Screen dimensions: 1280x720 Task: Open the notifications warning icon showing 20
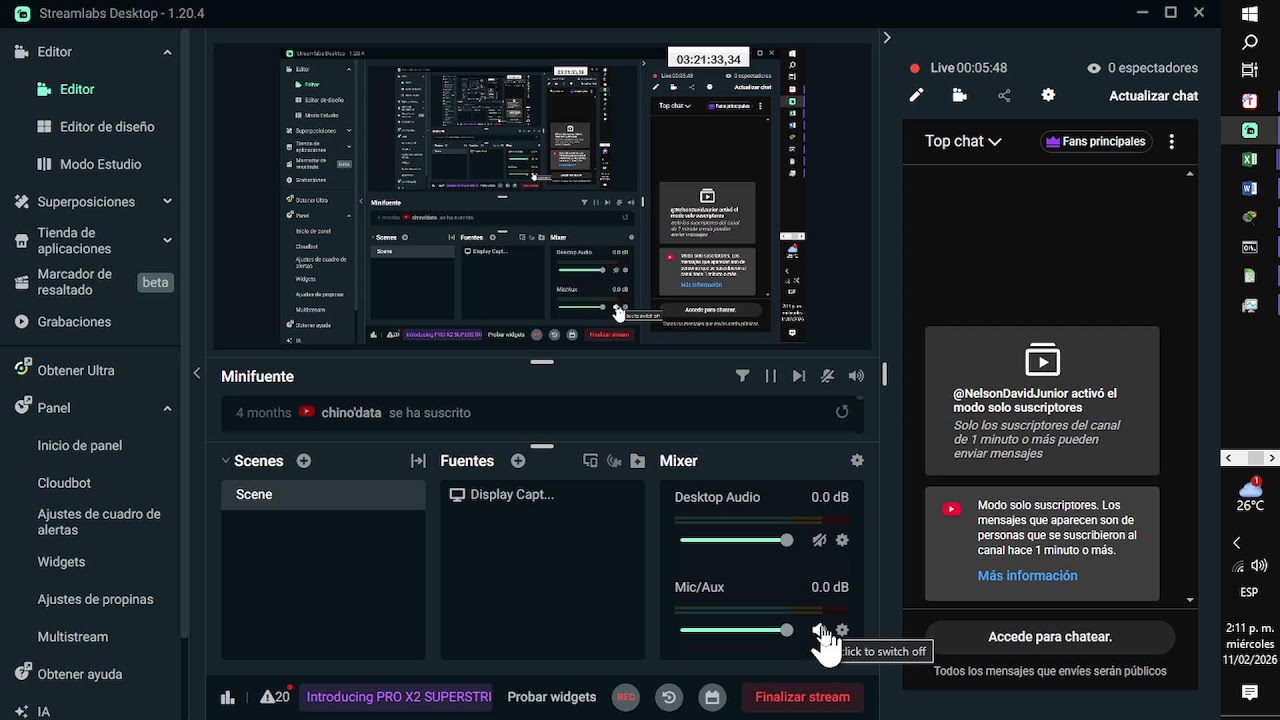pos(275,697)
